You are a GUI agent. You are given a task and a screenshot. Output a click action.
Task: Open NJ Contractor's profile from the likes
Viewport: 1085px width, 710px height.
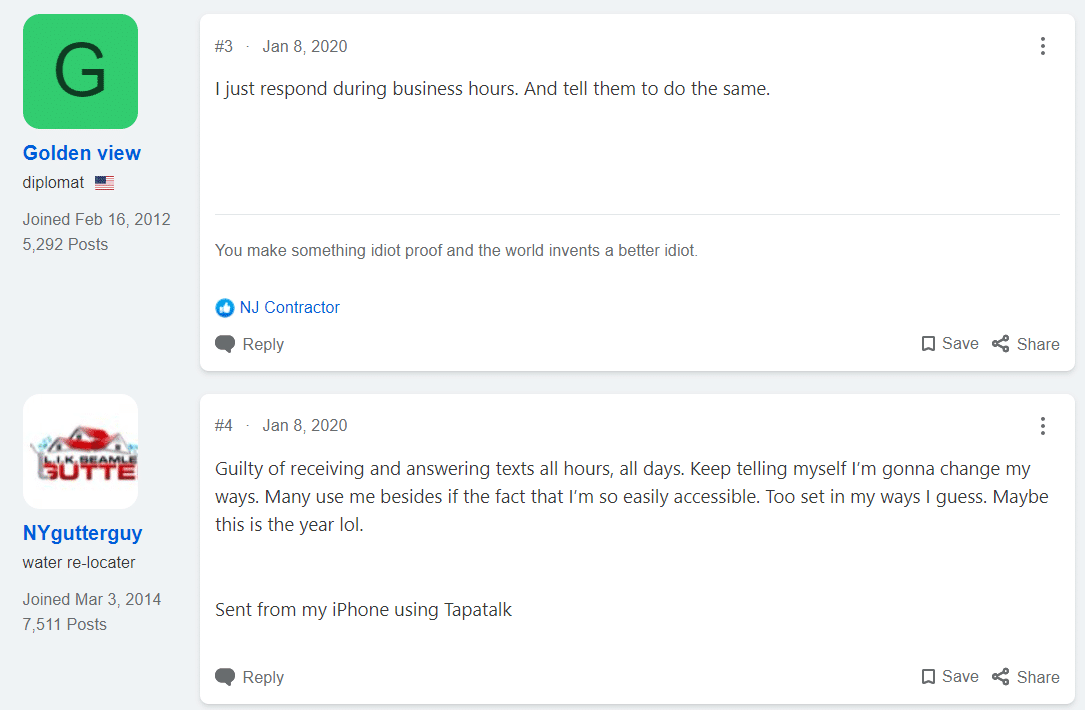(289, 307)
